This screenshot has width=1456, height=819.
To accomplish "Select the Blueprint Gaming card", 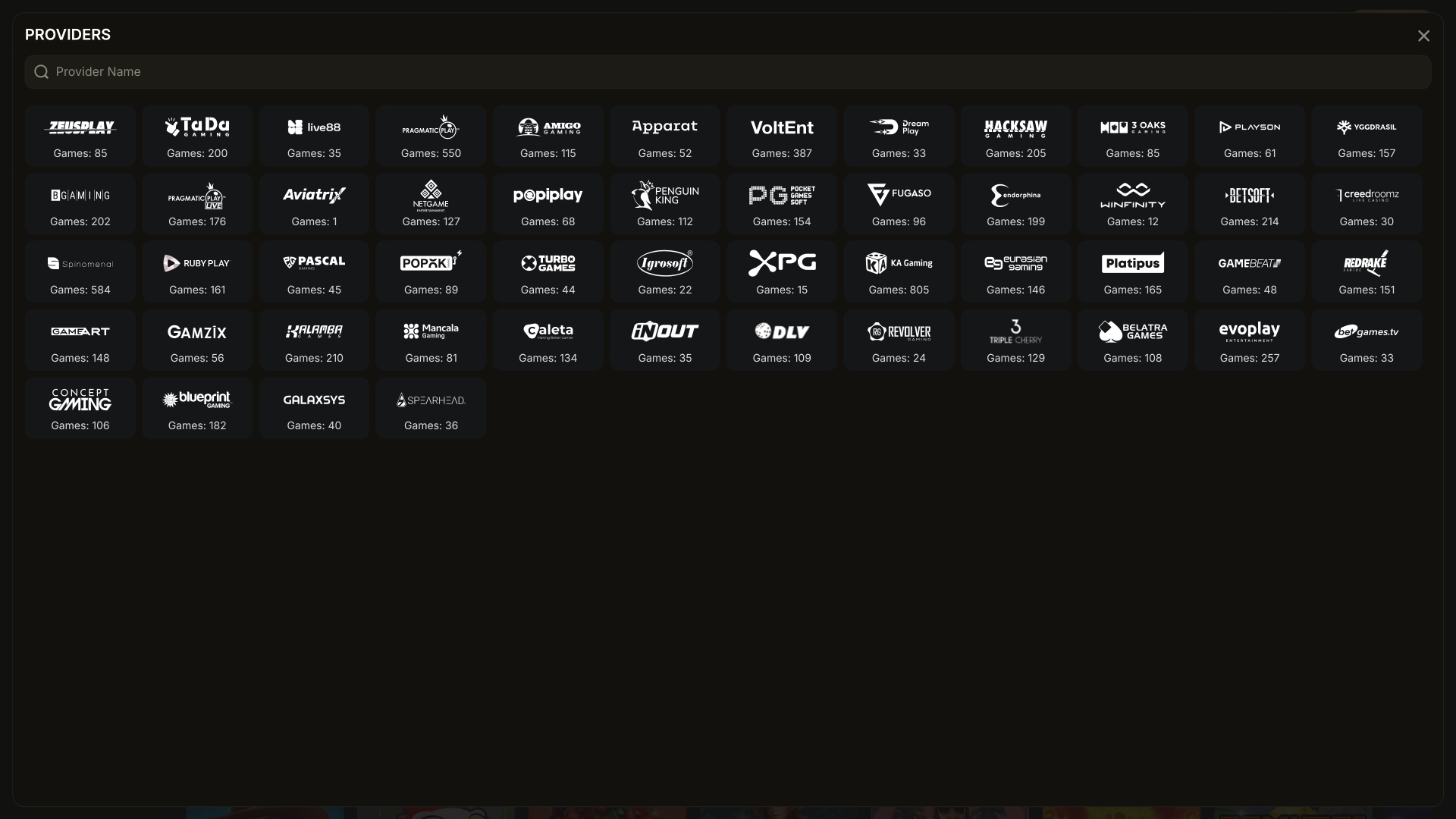I will pos(197,408).
